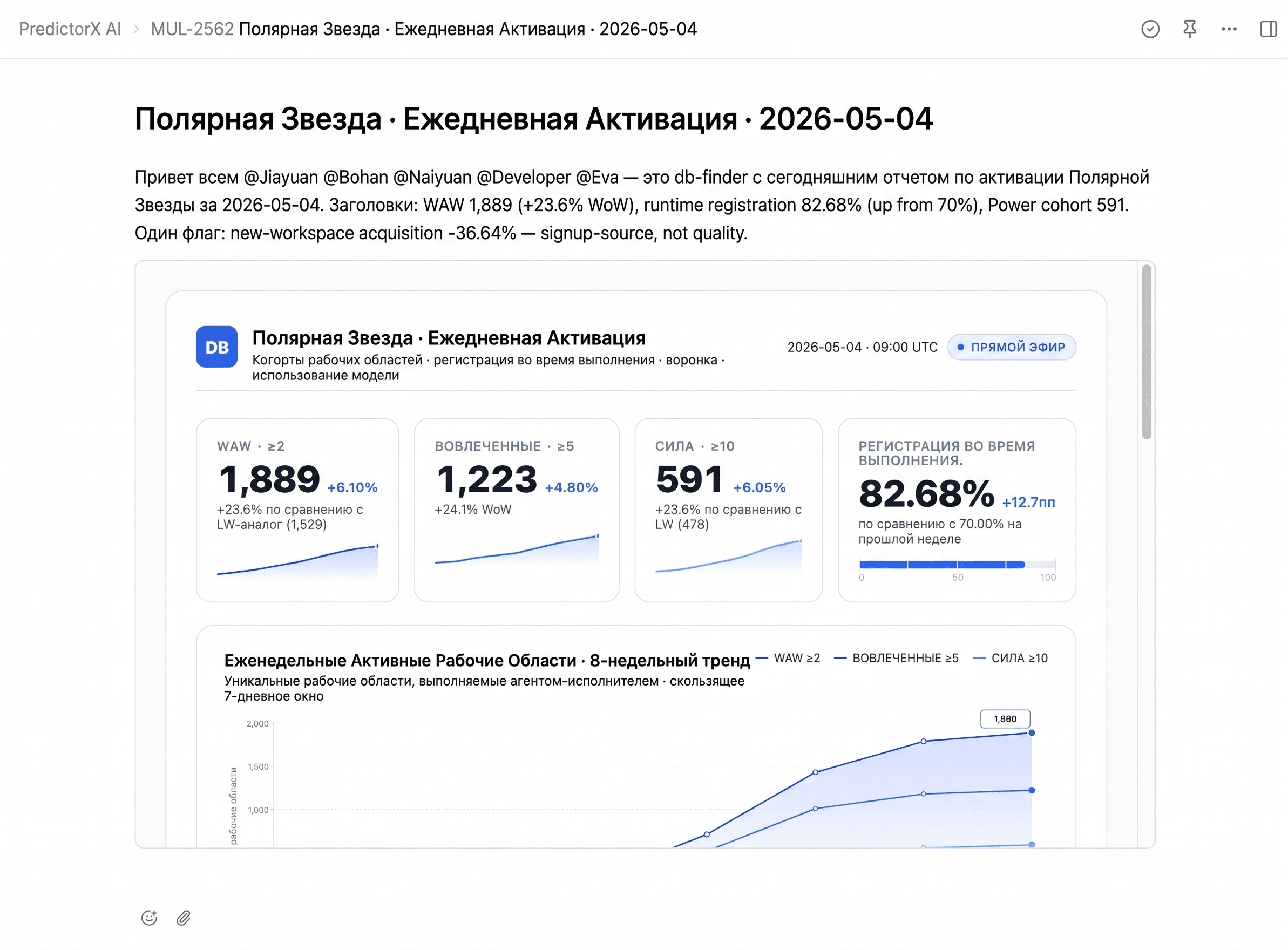Click the breadcrumb issue title text
Image resolution: width=1288 pixels, height=950 pixels.
coord(467,29)
